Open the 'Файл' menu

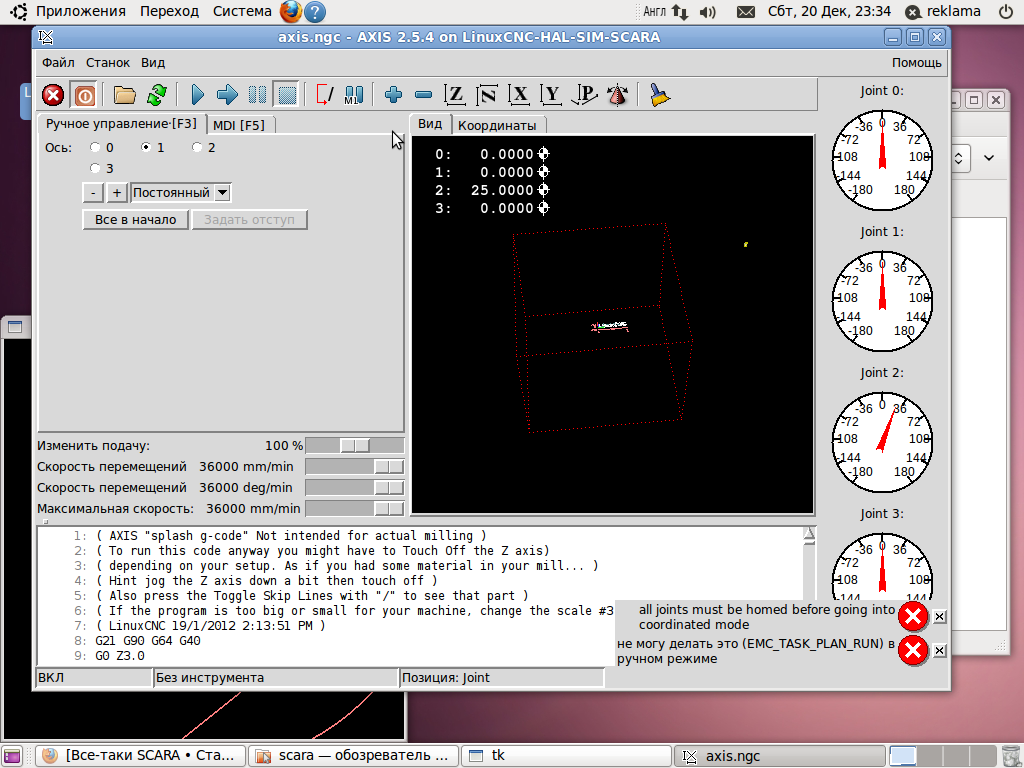(58, 62)
